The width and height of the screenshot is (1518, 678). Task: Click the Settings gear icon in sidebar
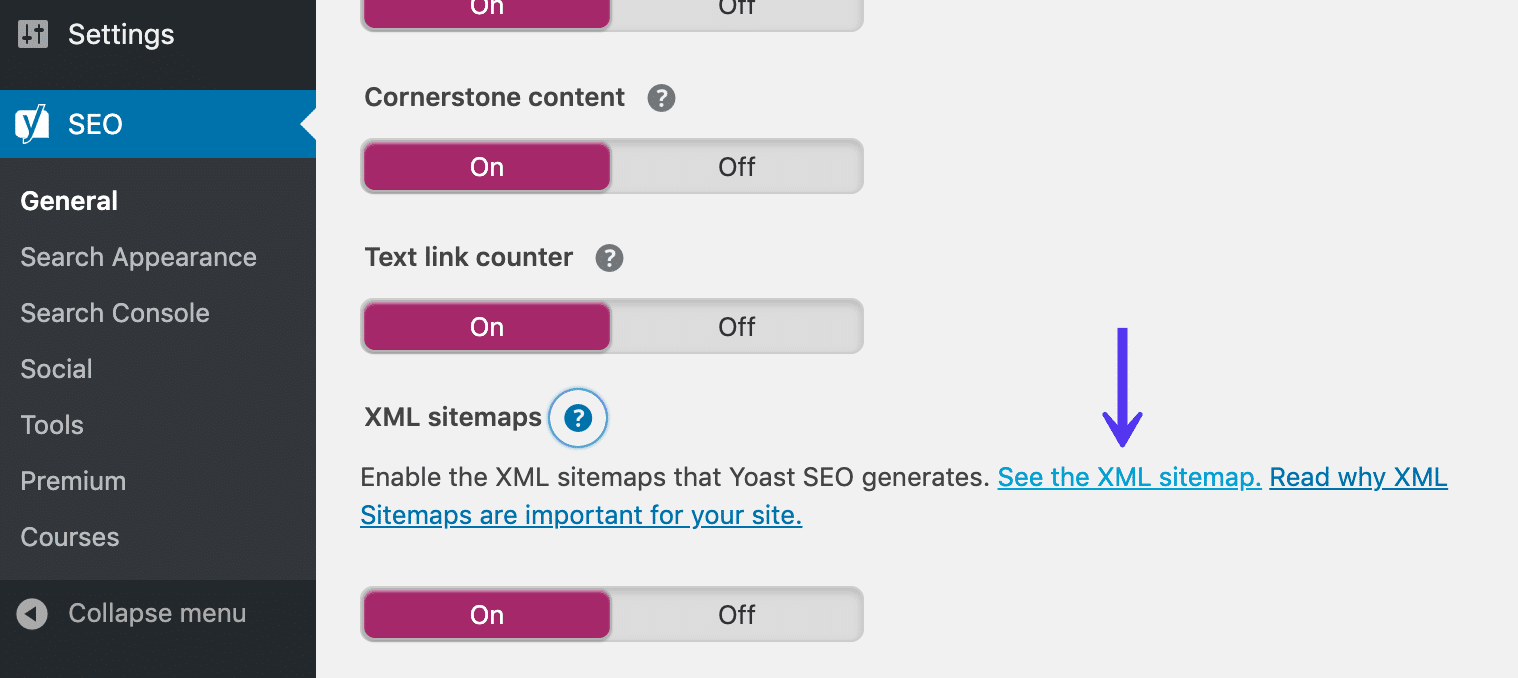tap(32, 33)
